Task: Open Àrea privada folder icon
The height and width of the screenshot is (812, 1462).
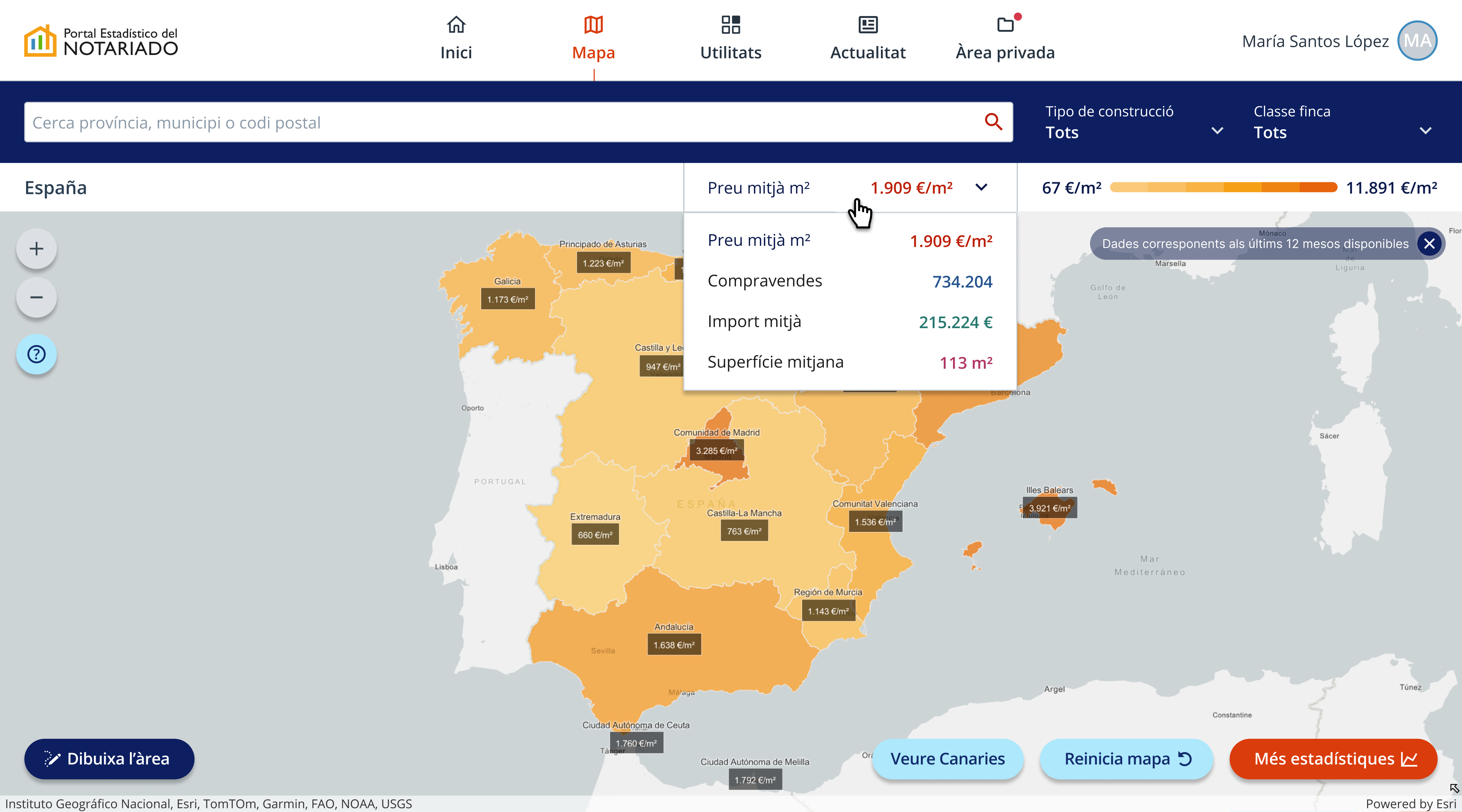Action: 1005,25
